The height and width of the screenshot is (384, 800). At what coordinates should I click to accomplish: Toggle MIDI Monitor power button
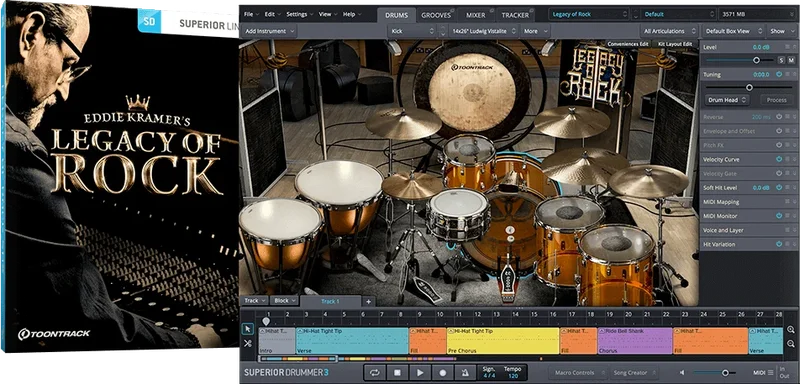coord(779,216)
